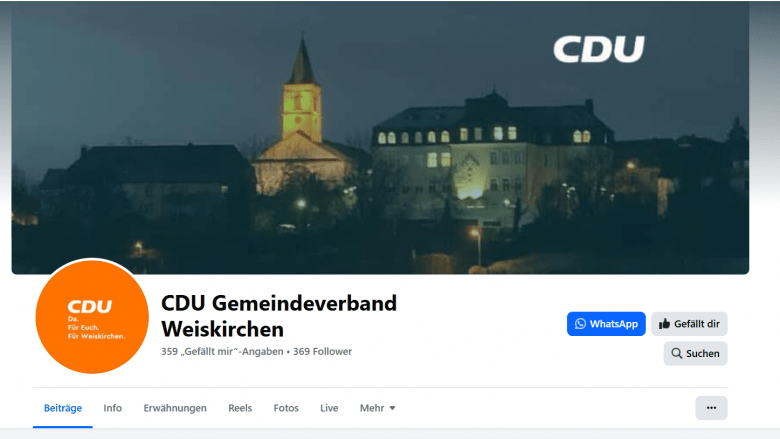Open the Live tab
780x439 pixels.
pyautogui.click(x=329, y=408)
